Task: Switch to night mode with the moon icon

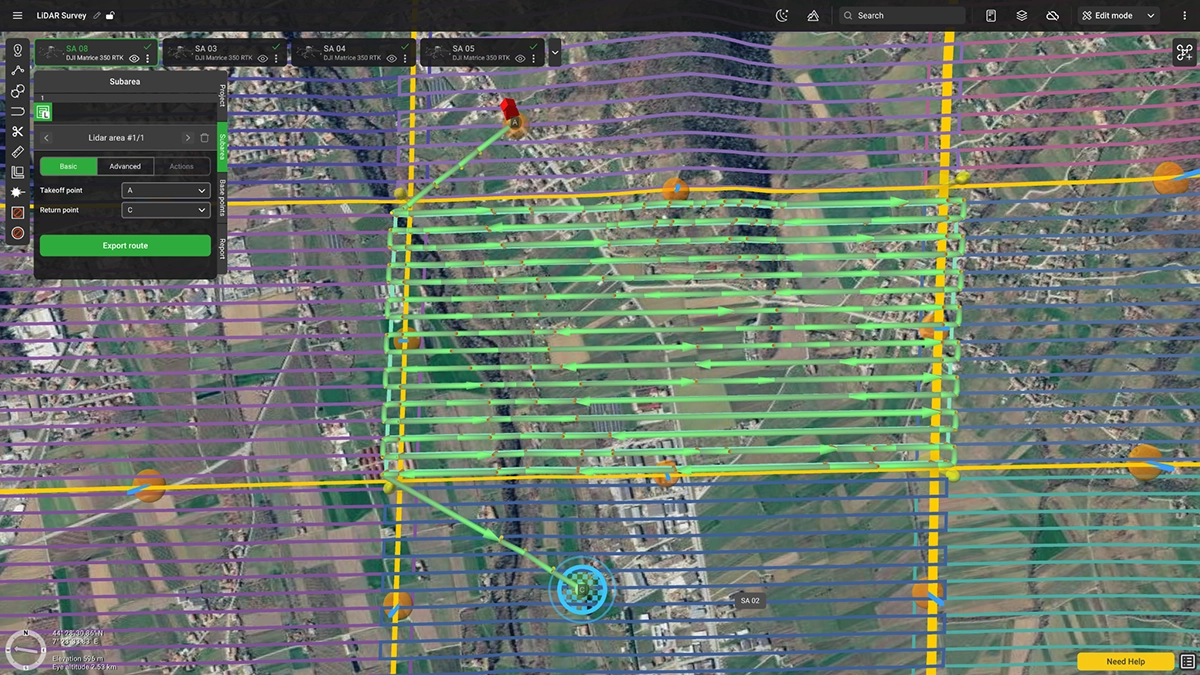Action: pyautogui.click(x=782, y=15)
